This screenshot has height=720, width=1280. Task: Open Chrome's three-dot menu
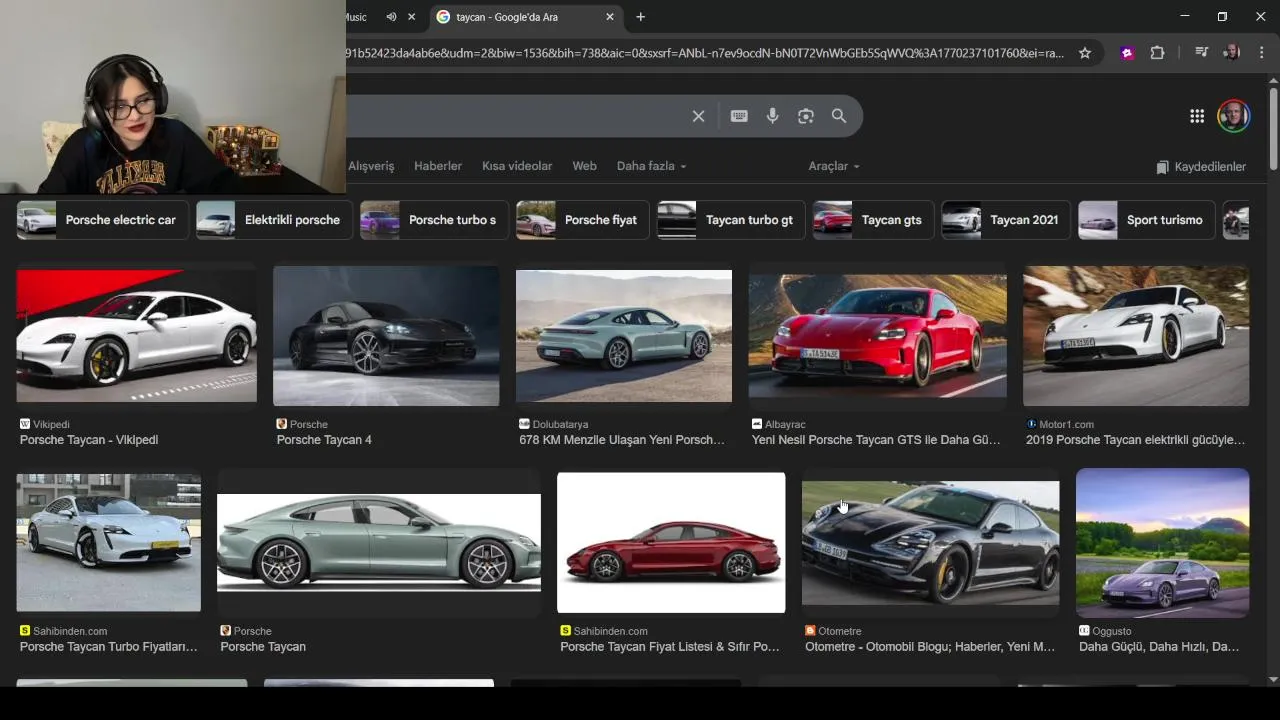1262,53
